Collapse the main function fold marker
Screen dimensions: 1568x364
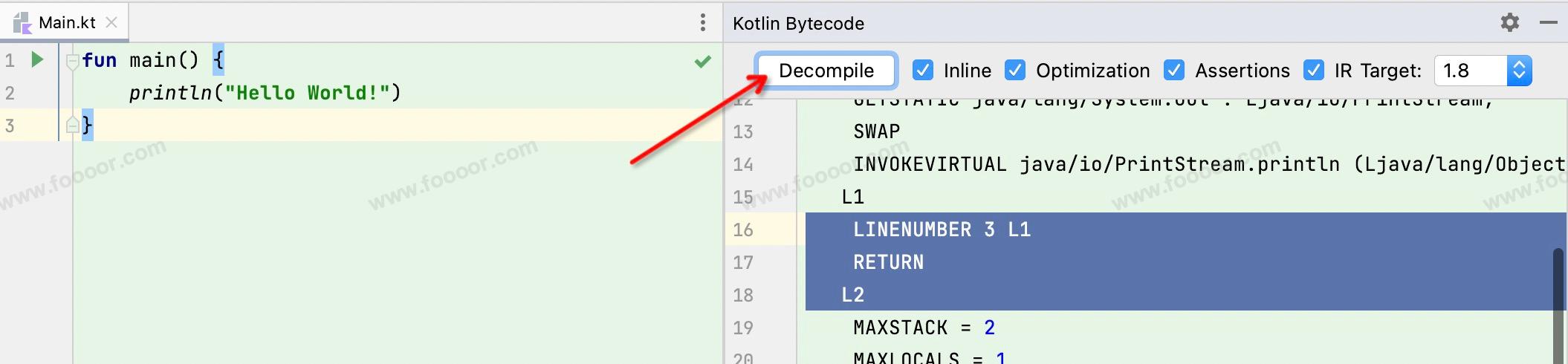tap(72, 61)
